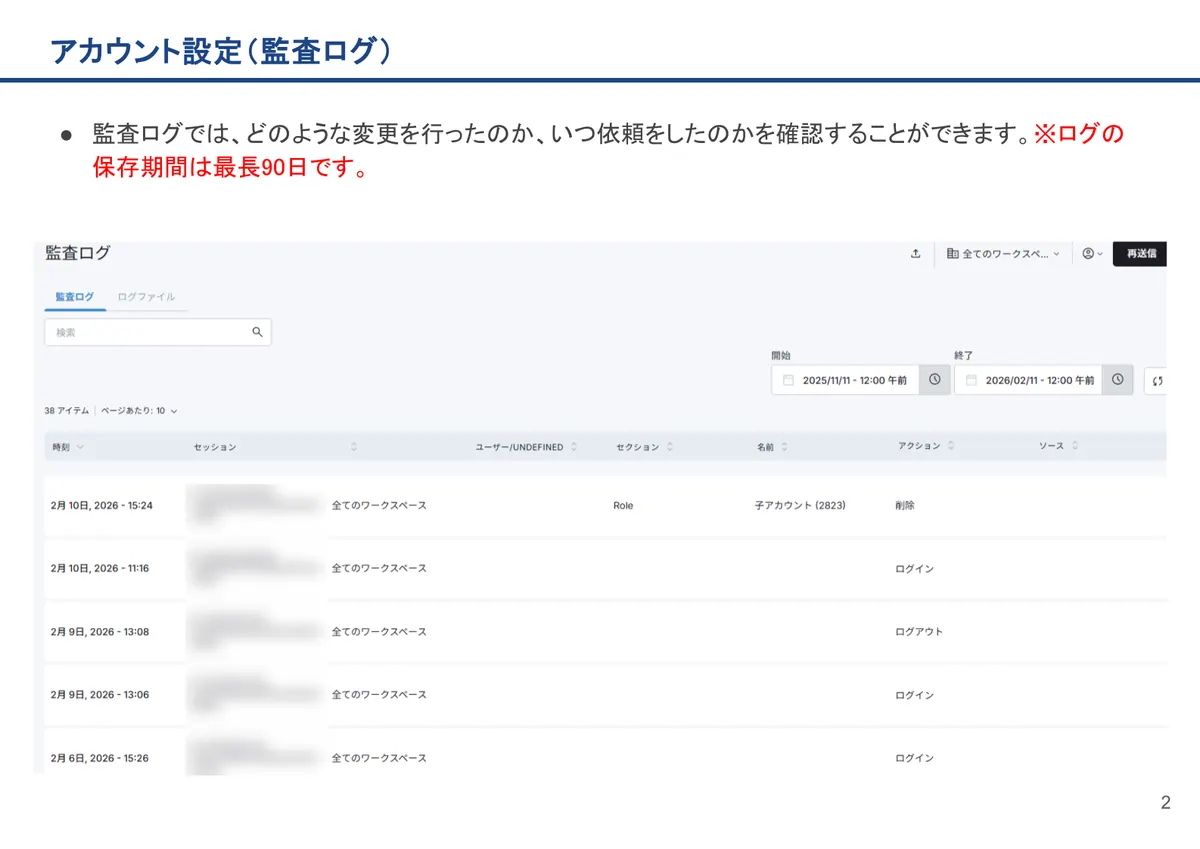Screen dimensions: 1200x849
Task: Click the 38 アイテム count text
Action: (67, 411)
